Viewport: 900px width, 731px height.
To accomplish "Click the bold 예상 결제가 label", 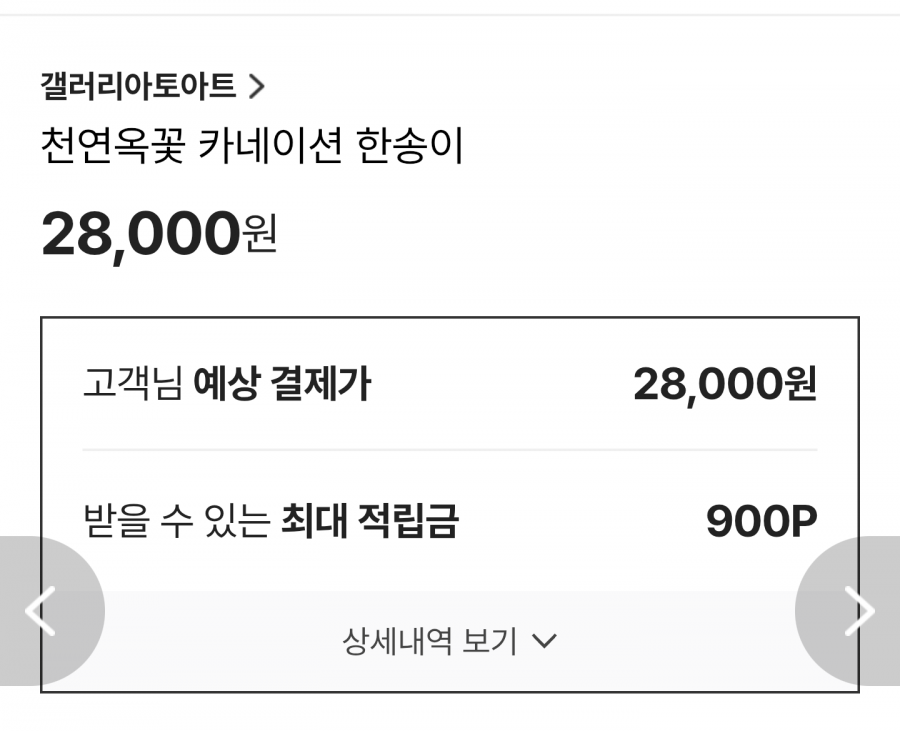I will pyautogui.click(x=282, y=384).
